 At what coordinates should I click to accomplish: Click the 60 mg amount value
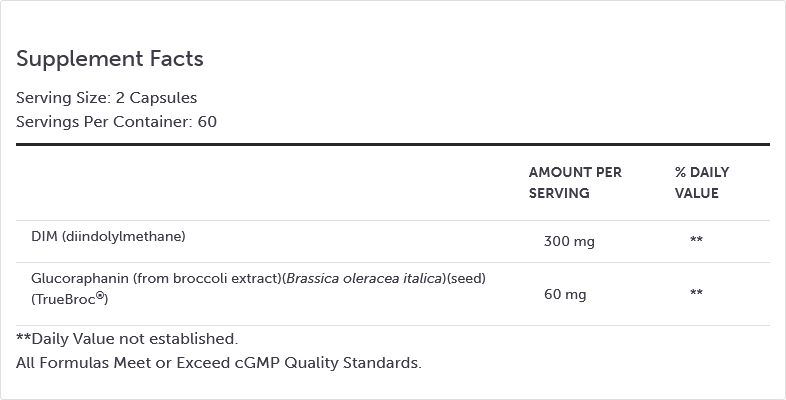click(565, 294)
